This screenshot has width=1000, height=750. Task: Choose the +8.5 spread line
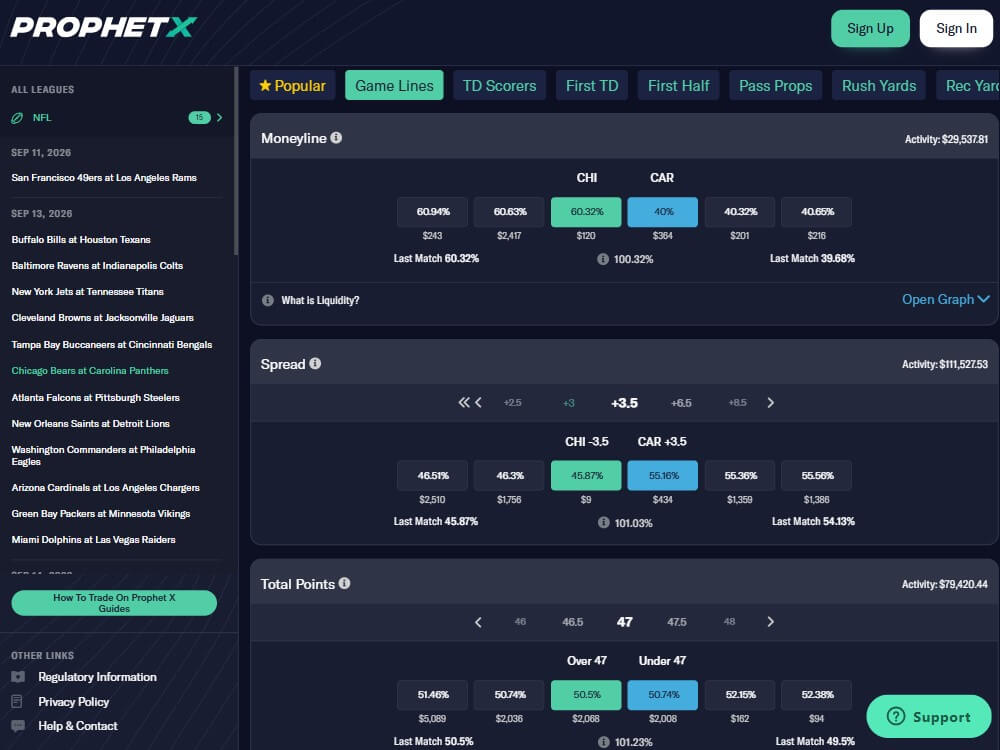click(737, 402)
